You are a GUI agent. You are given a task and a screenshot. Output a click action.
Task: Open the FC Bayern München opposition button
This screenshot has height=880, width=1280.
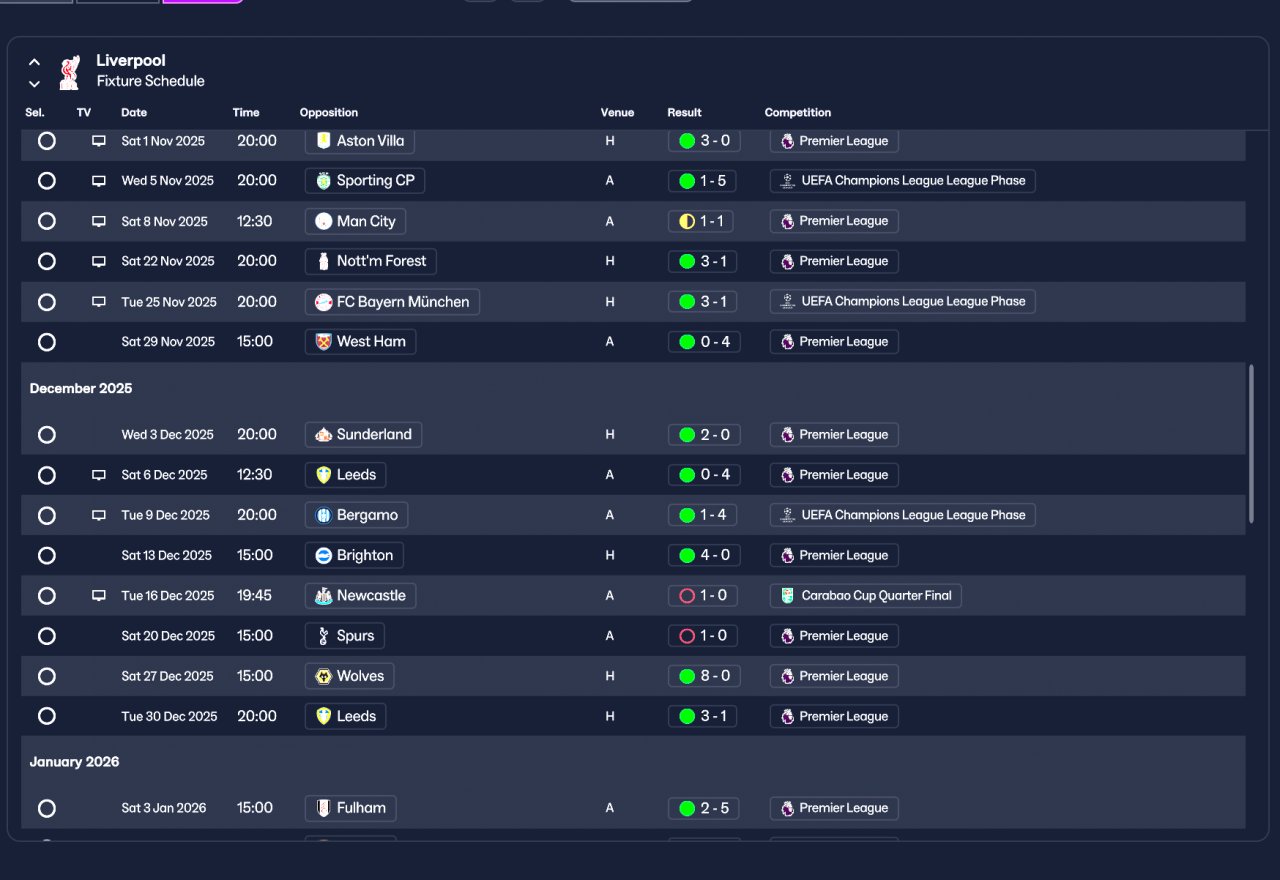click(x=392, y=301)
